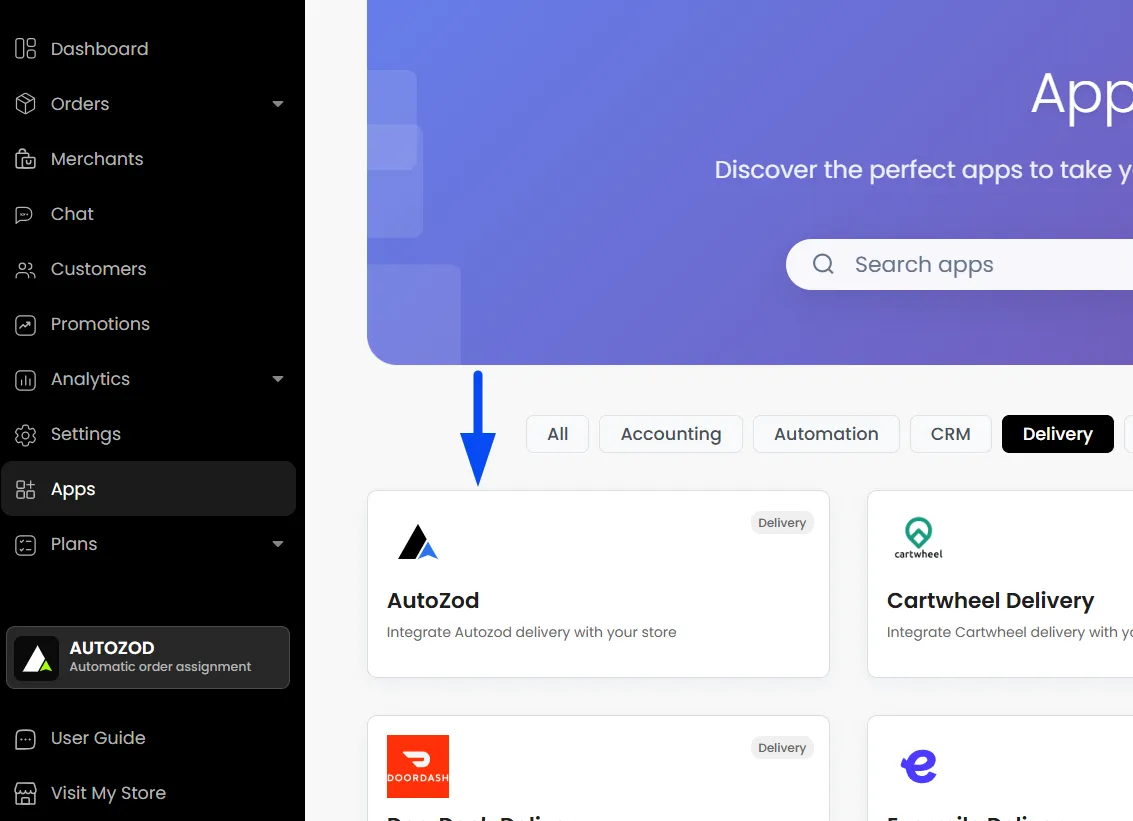Select the Delivery category filter
The width and height of the screenshot is (1133, 821).
[x=1057, y=434]
